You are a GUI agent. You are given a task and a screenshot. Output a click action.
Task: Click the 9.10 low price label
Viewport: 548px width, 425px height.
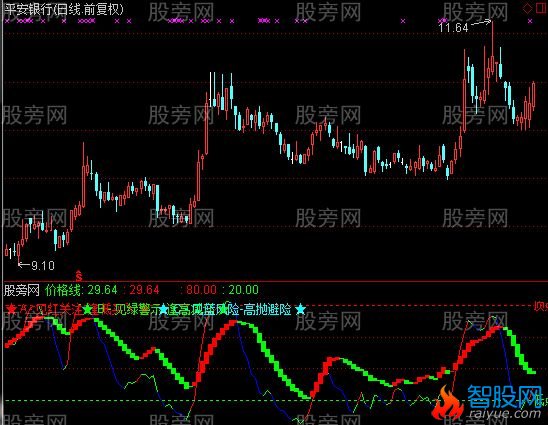point(43,266)
